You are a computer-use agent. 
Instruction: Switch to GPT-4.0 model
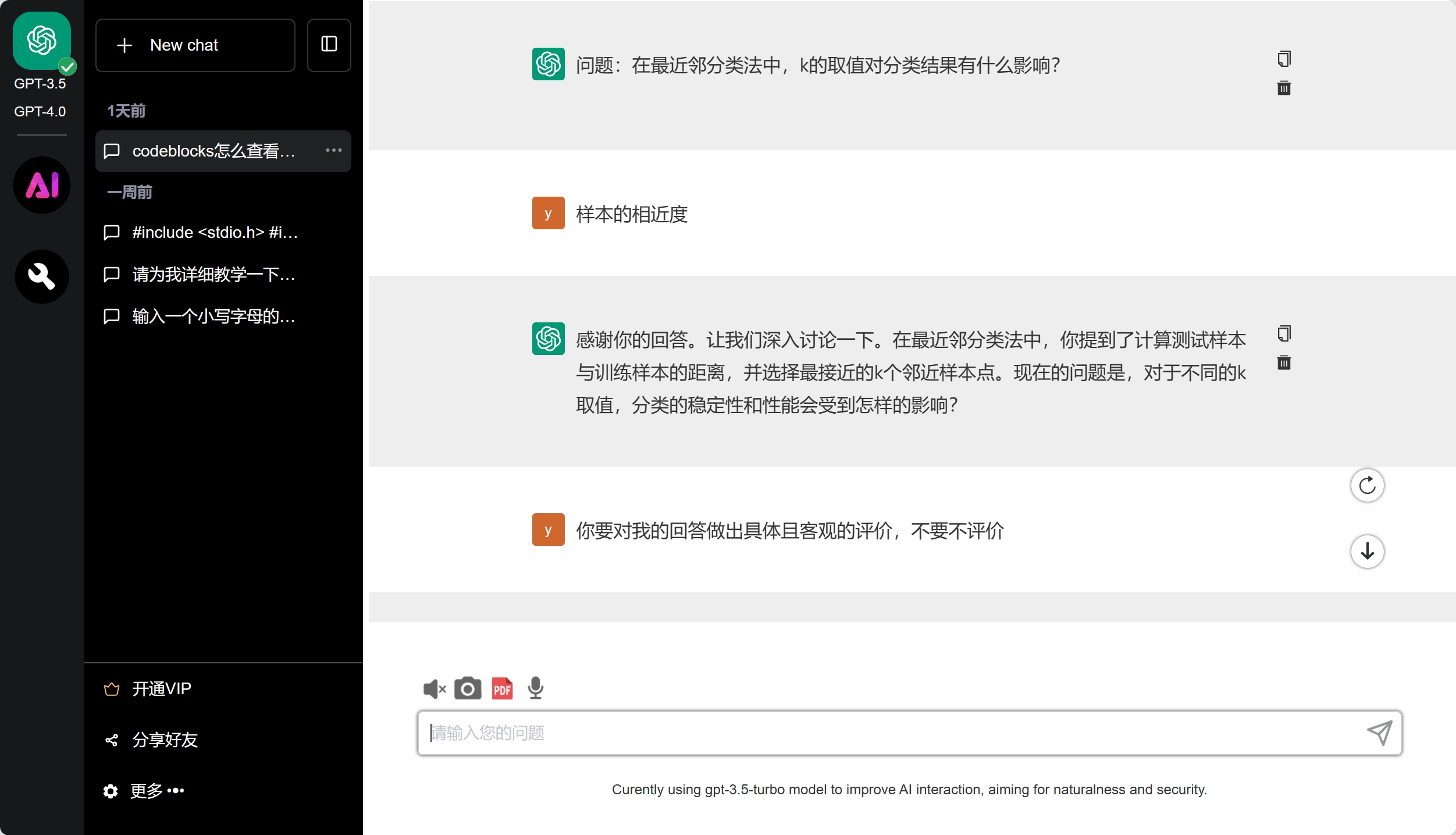point(40,111)
